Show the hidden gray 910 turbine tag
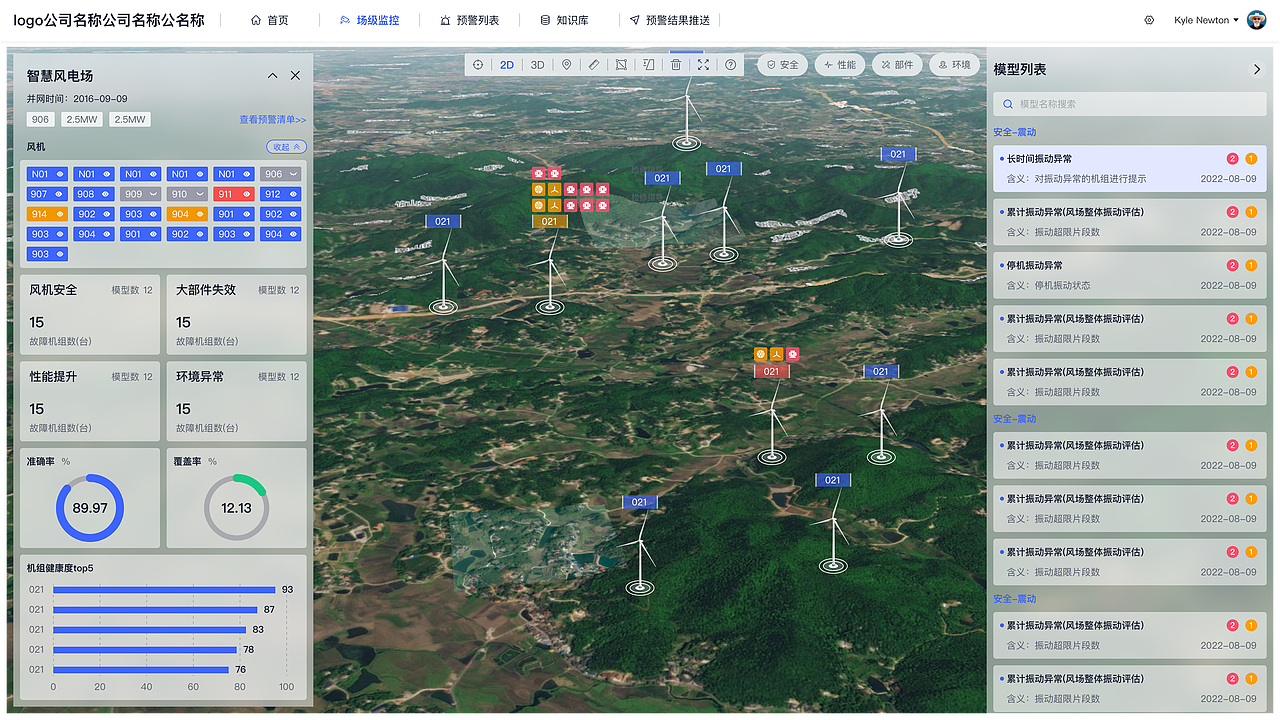The image size is (1280, 720). 199,194
